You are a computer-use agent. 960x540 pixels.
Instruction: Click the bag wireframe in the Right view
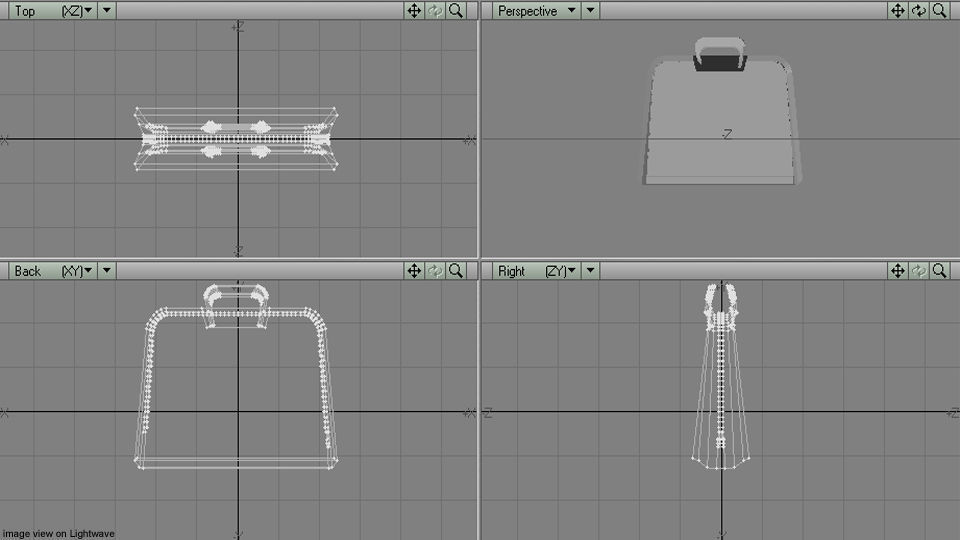[721, 377]
